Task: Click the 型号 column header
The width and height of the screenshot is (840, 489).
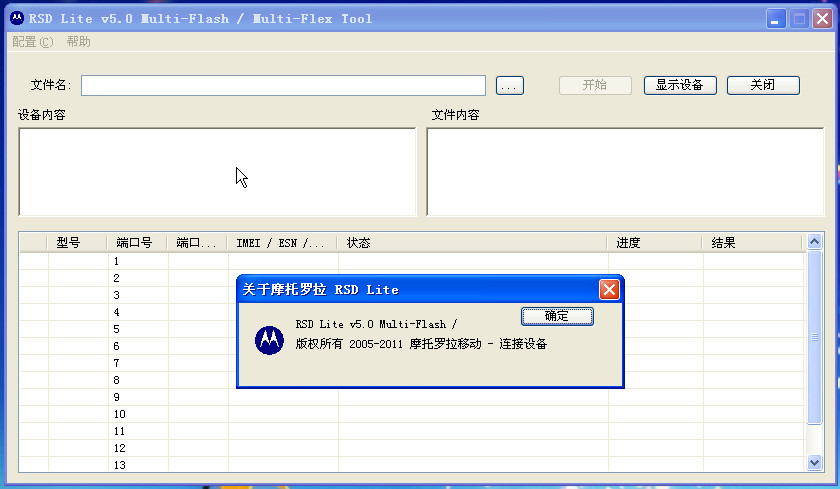Action: pos(77,243)
